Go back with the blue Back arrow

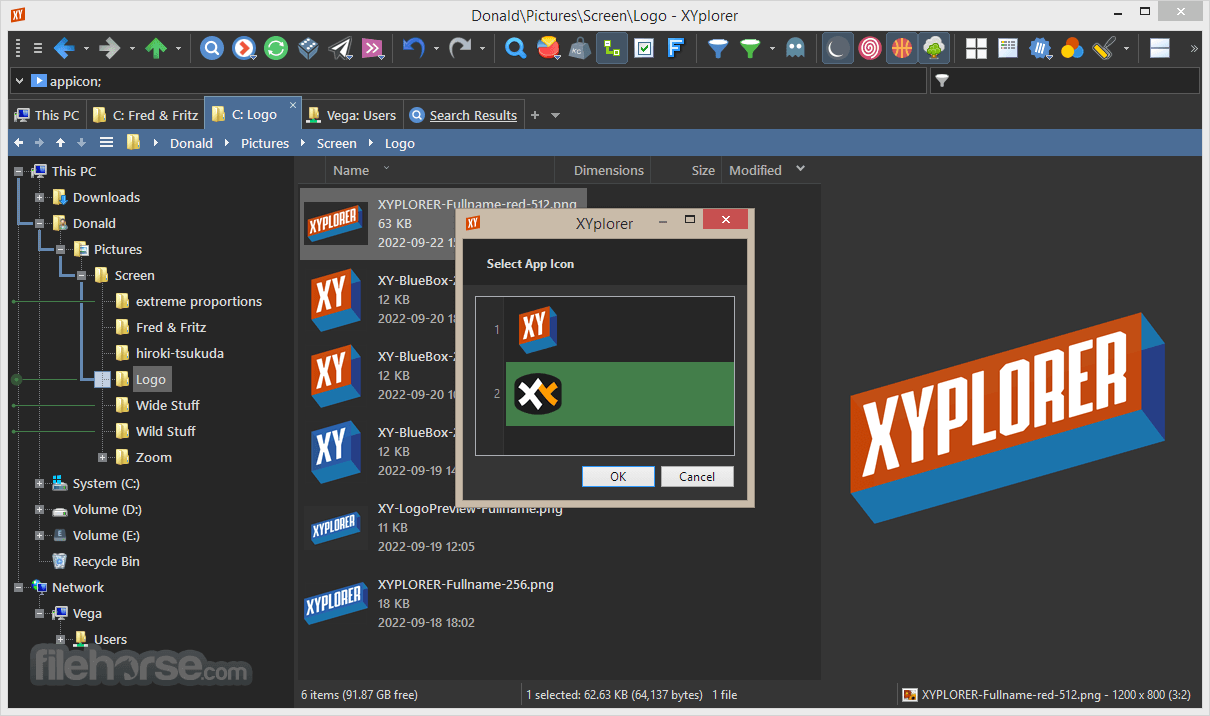[x=65, y=47]
